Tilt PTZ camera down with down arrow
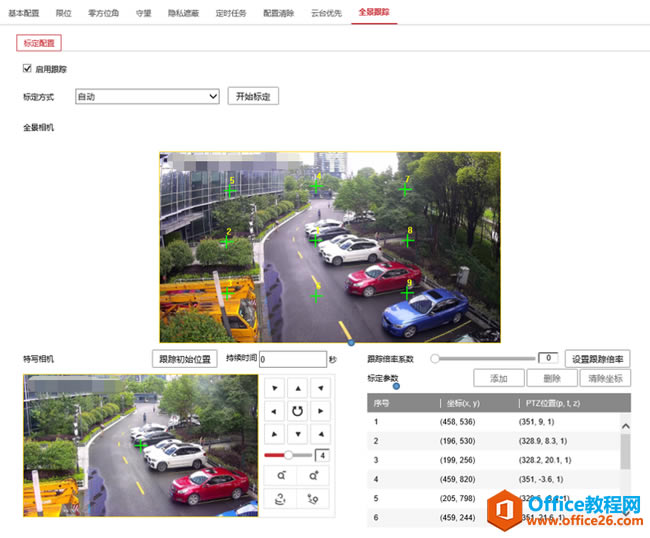 (298, 434)
